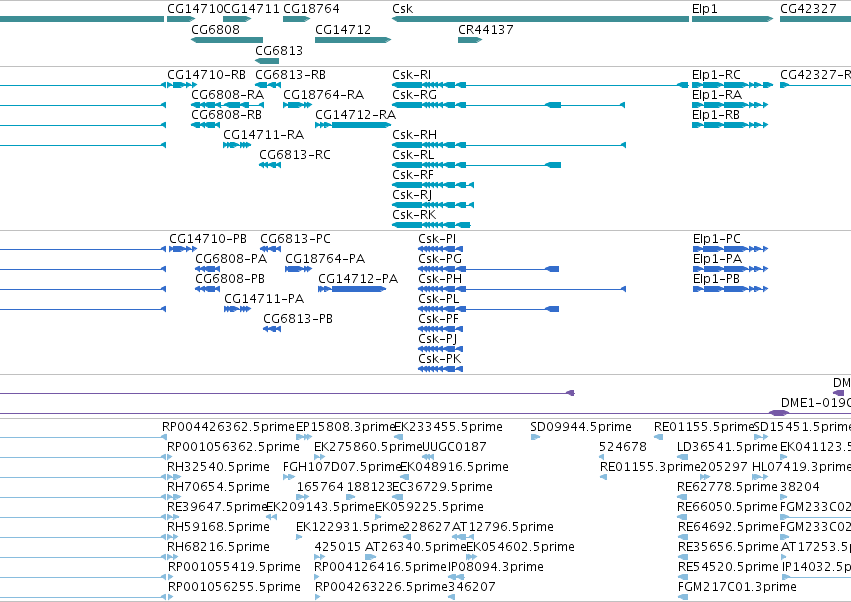Viewport: 851px width, 602px height.
Task: Click transcript CG6813-RC
Action: coord(295,155)
